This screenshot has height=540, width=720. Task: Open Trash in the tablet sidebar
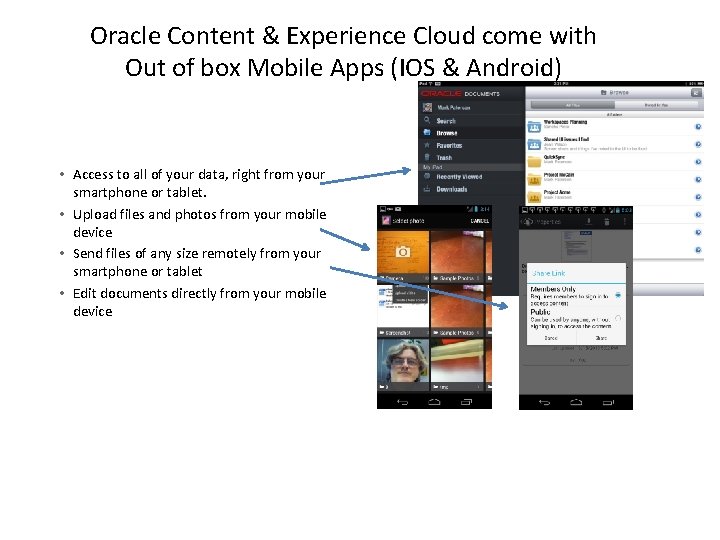472,158
